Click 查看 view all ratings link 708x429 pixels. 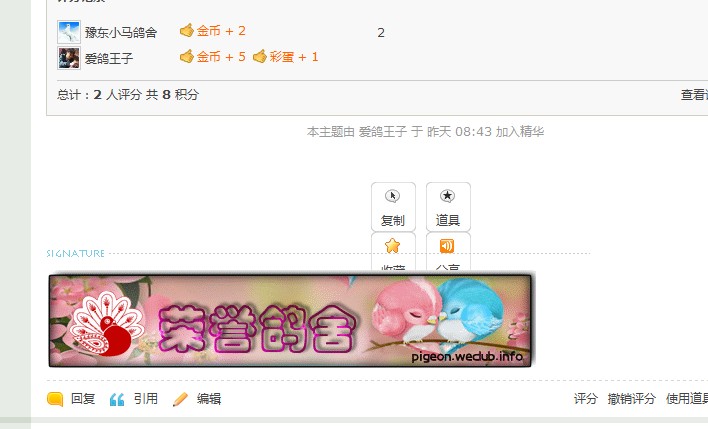point(694,95)
